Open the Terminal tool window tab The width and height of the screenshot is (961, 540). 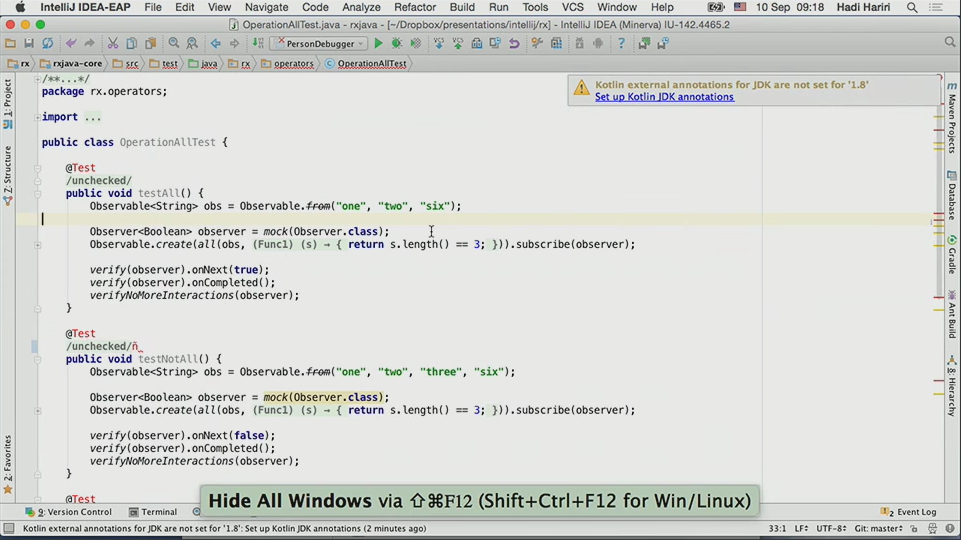(x=151, y=512)
